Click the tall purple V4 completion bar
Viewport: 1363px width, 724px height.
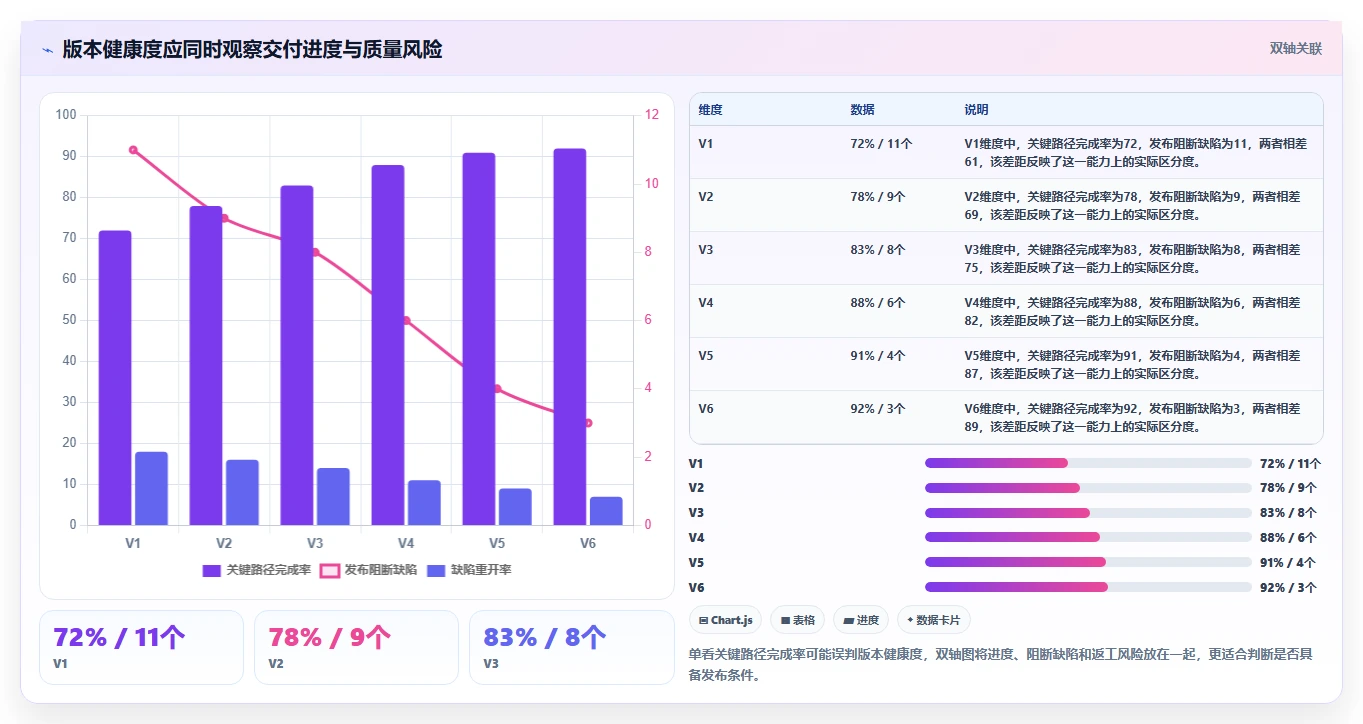coord(388,345)
